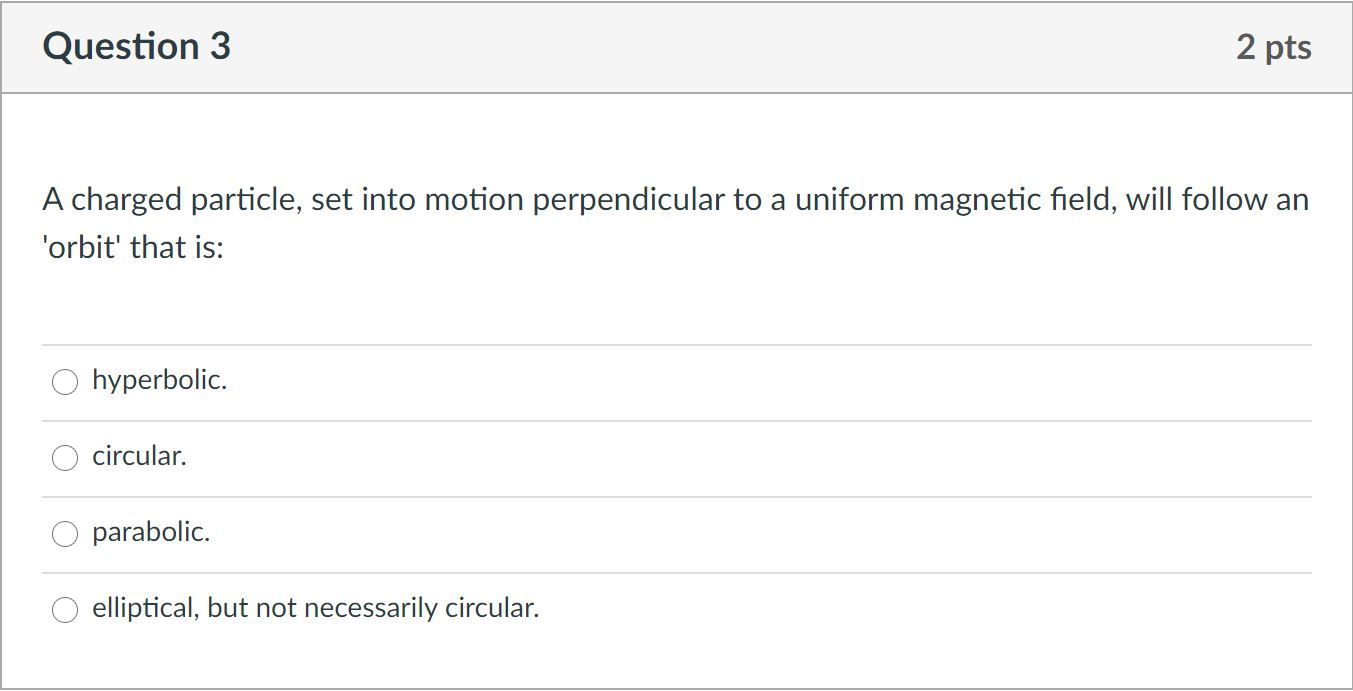Click the 'parabolic.' answer label text
This screenshot has width=1353, height=691.
[151, 532]
